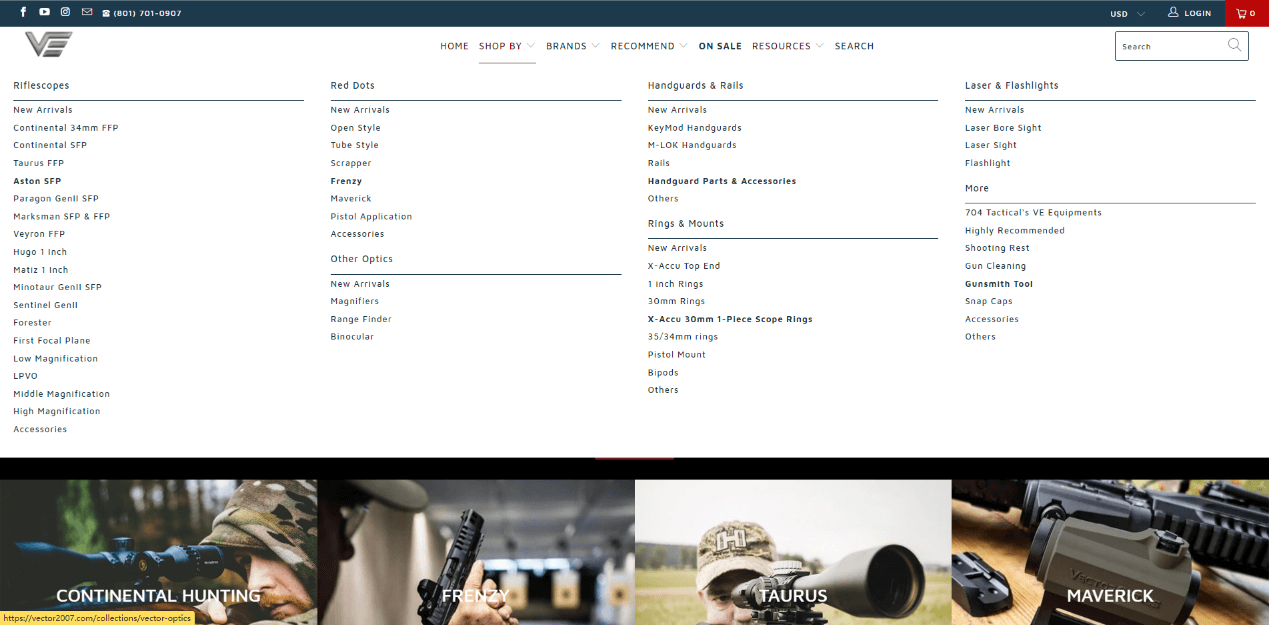This screenshot has width=1269, height=625.
Task: Select Range Finder
Action: point(362,319)
